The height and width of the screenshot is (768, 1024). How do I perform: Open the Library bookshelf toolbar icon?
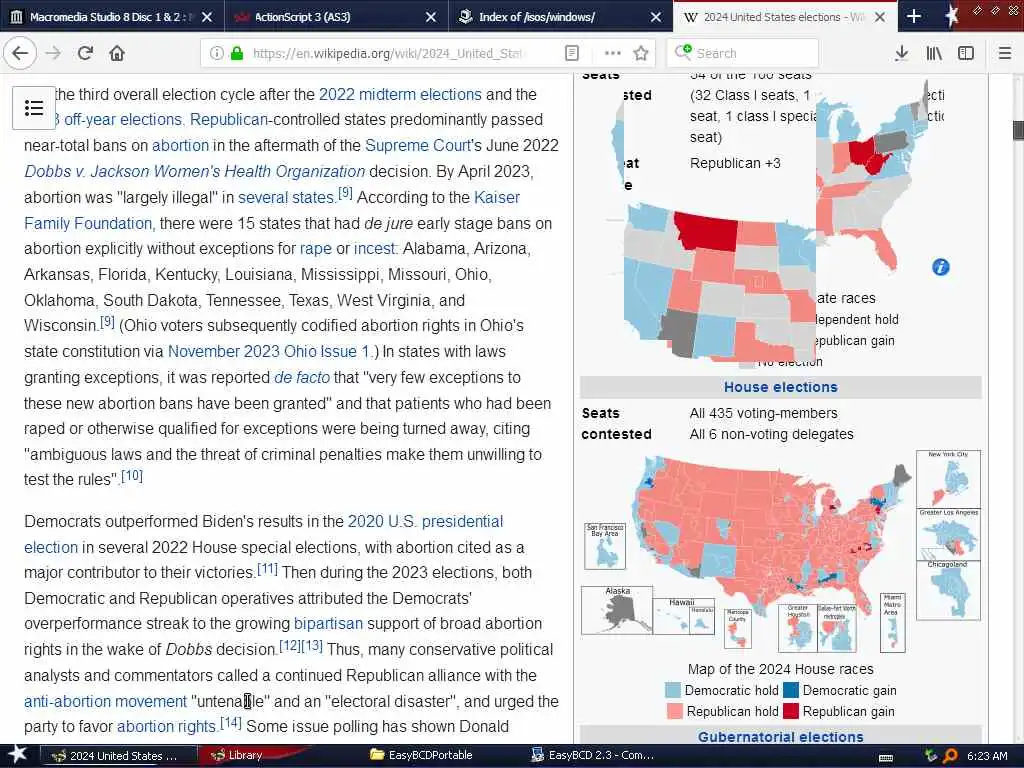(934, 53)
